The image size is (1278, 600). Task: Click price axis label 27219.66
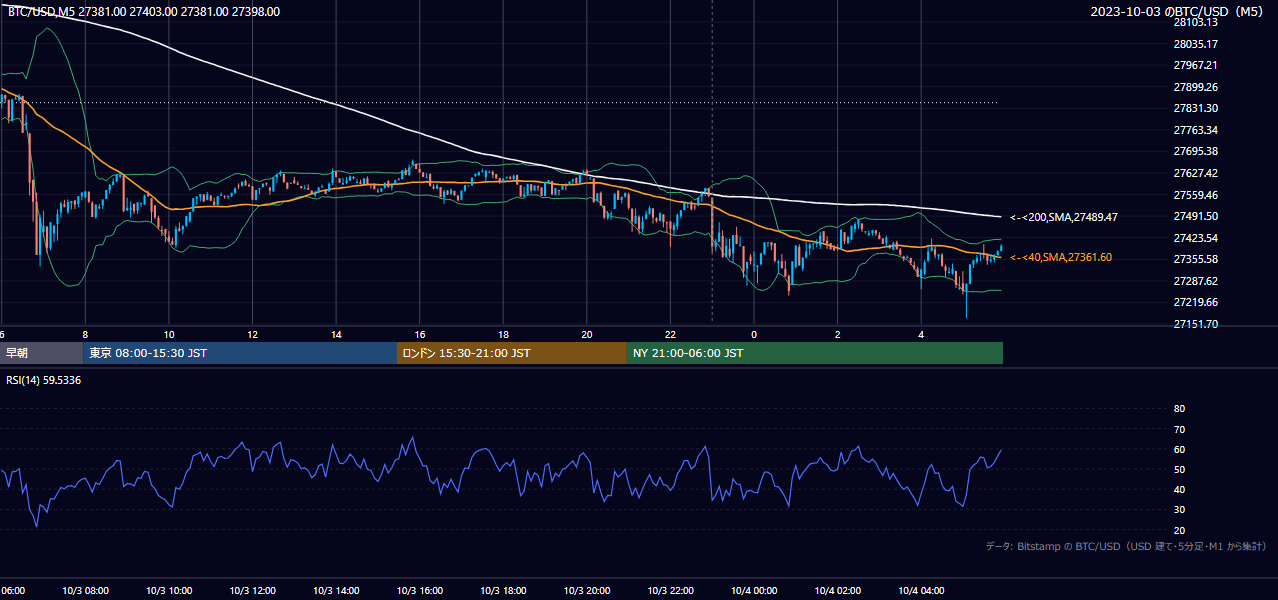pos(1195,302)
